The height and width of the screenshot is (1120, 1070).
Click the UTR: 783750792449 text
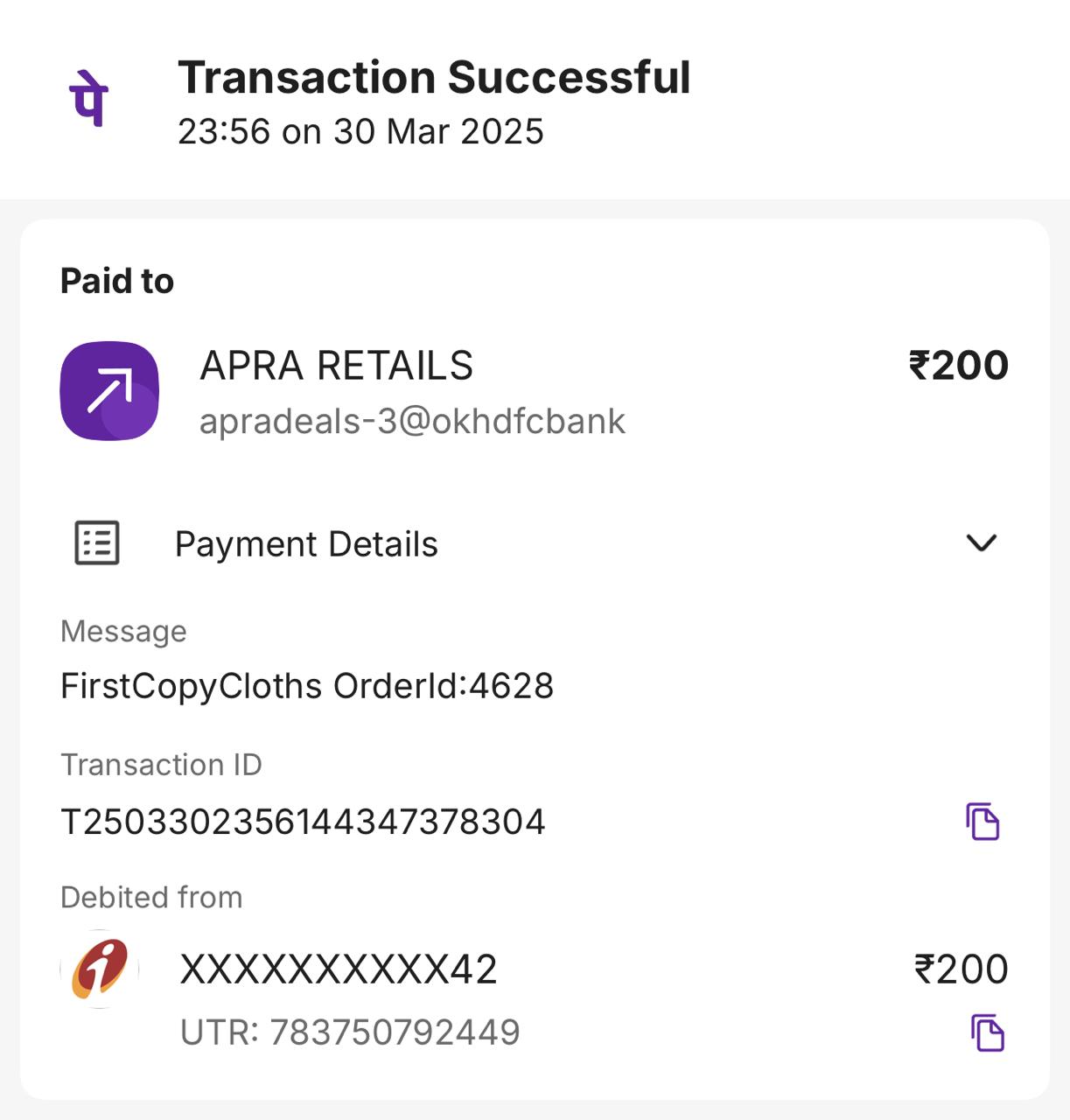(x=350, y=1032)
